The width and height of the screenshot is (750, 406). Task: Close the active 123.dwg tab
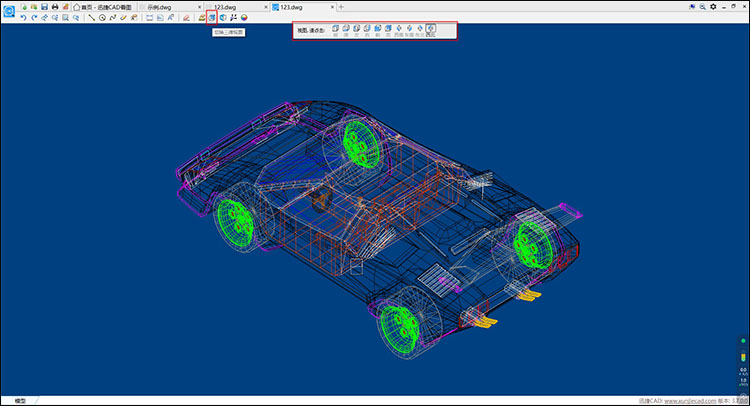coord(332,7)
